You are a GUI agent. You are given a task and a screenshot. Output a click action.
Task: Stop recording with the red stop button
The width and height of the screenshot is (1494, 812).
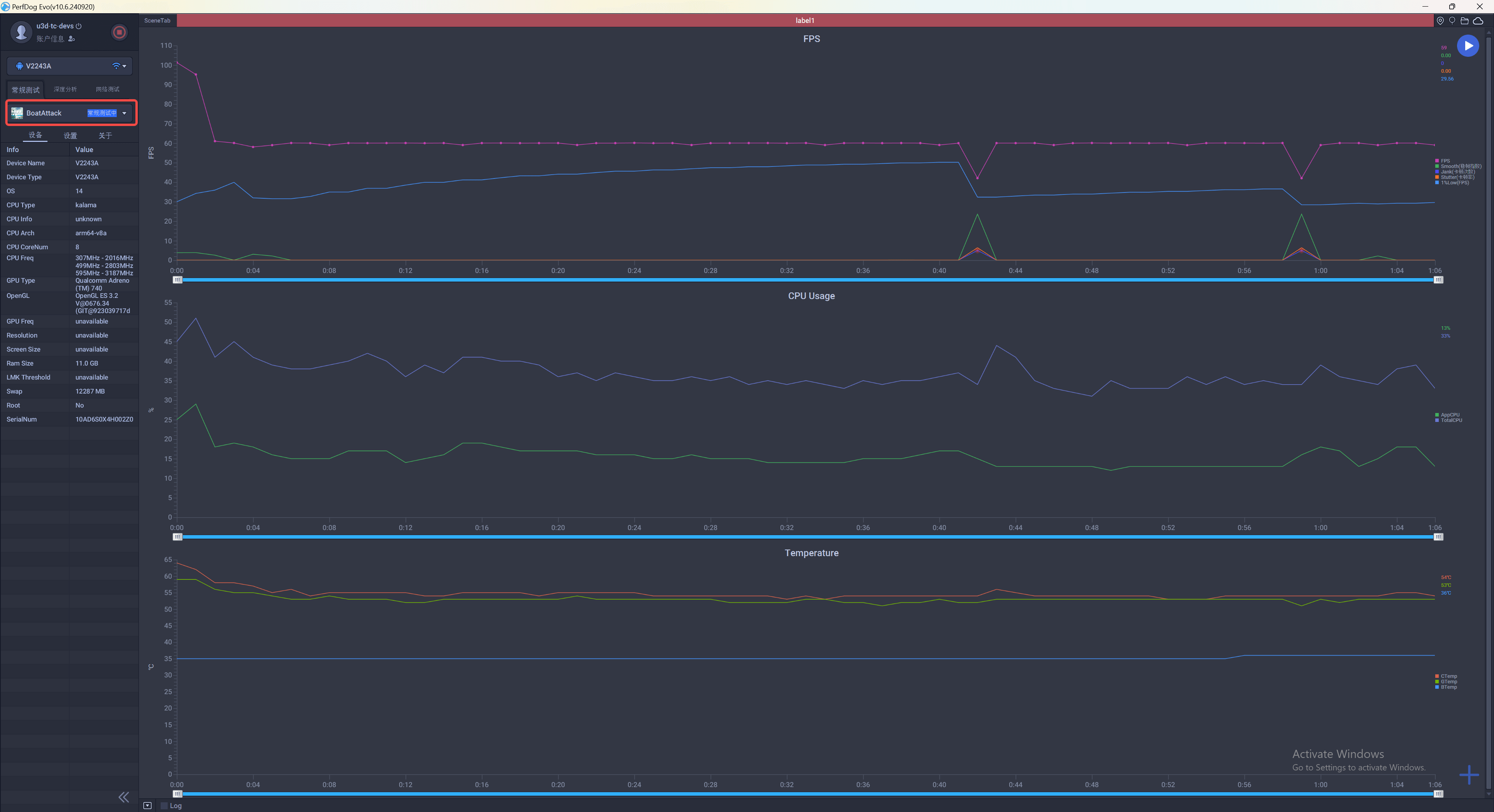(119, 32)
